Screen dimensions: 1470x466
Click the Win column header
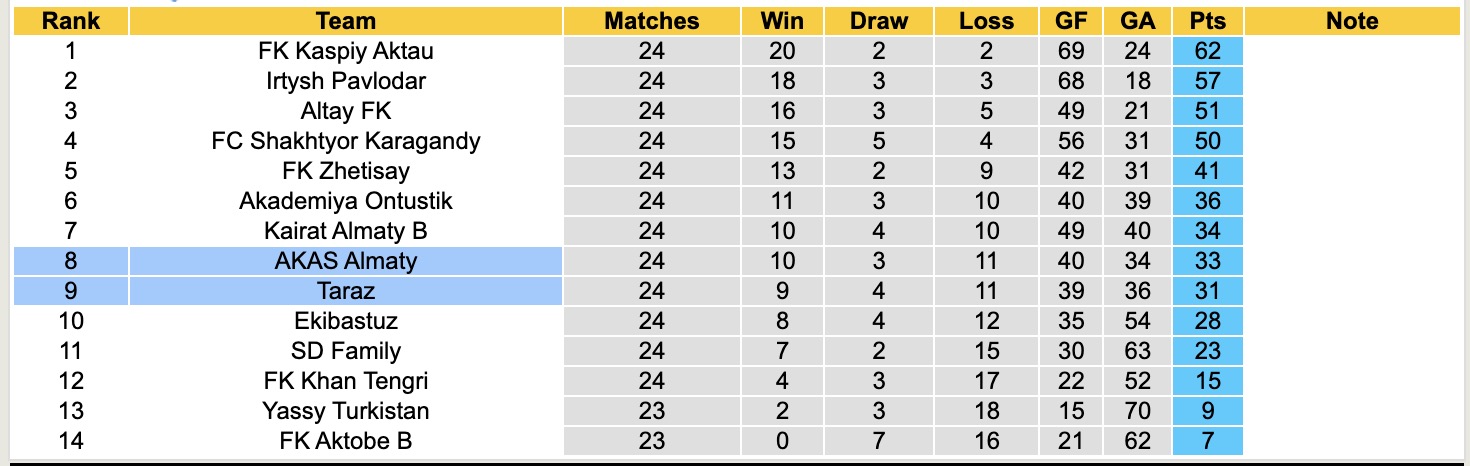pos(782,21)
